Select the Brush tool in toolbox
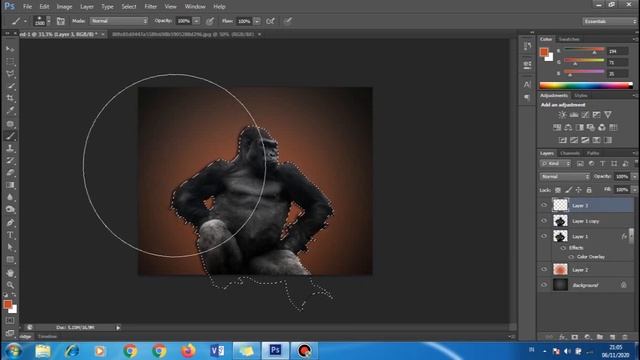The height and width of the screenshot is (360, 640). point(10,136)
